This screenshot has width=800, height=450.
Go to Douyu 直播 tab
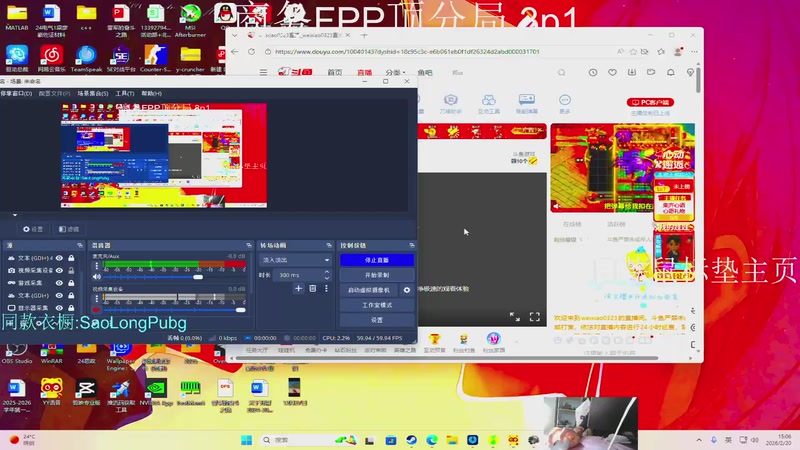point(364,72)
